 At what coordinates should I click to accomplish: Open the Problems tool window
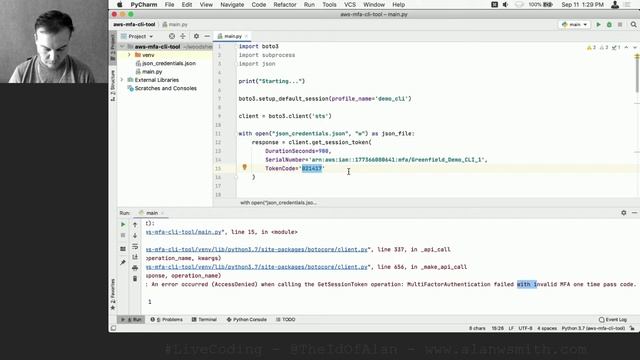166,320
